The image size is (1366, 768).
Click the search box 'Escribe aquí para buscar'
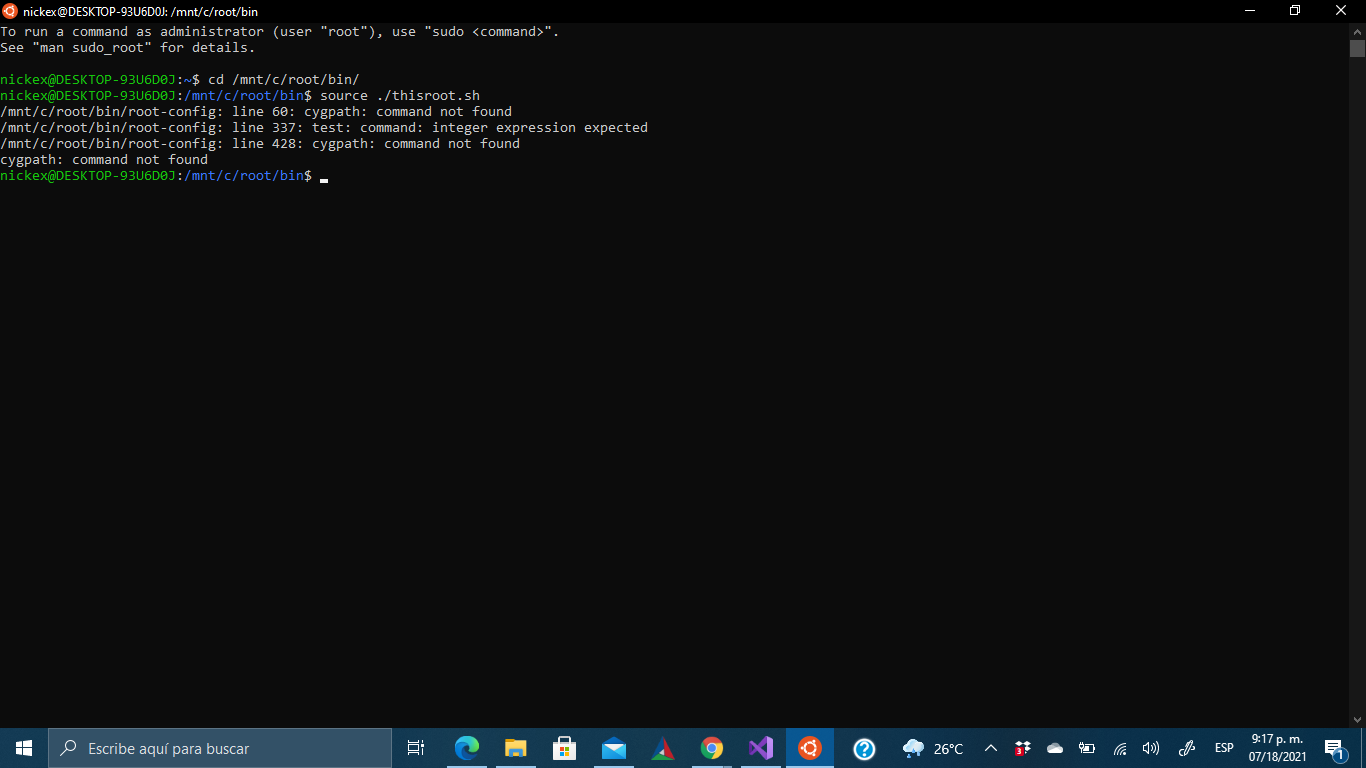click(x=220, y=748)
